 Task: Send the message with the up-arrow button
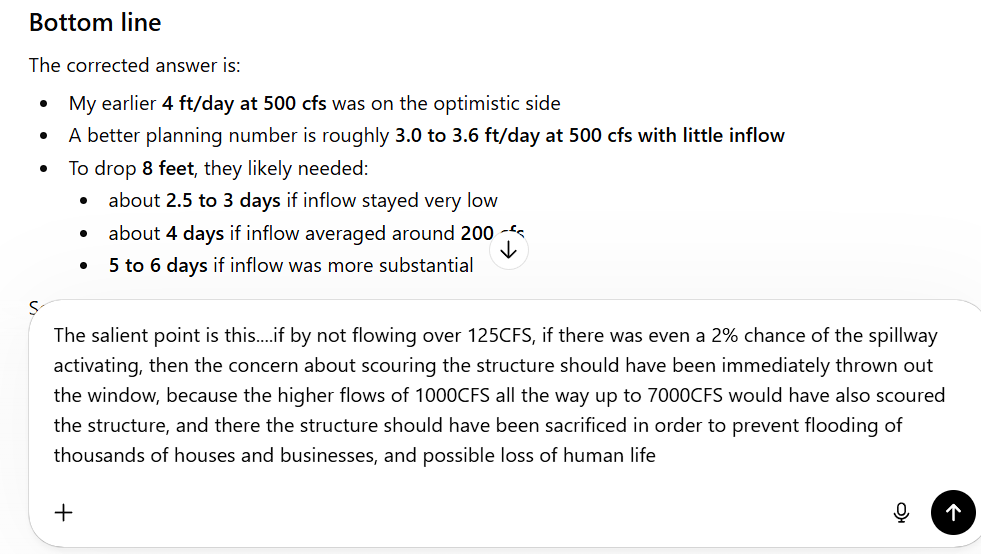tap(953, 513)
